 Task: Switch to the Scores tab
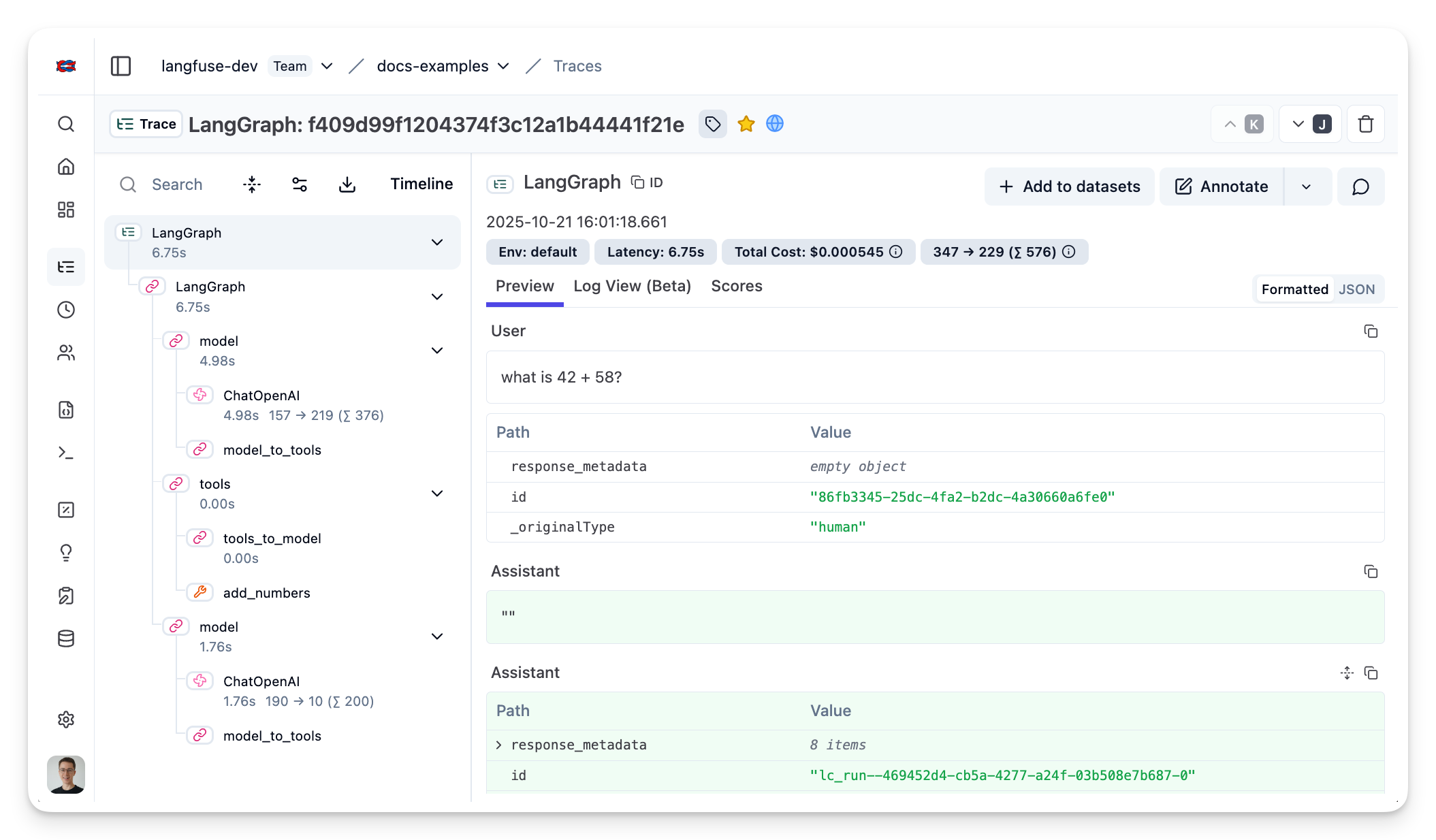(x=736, y=286)
